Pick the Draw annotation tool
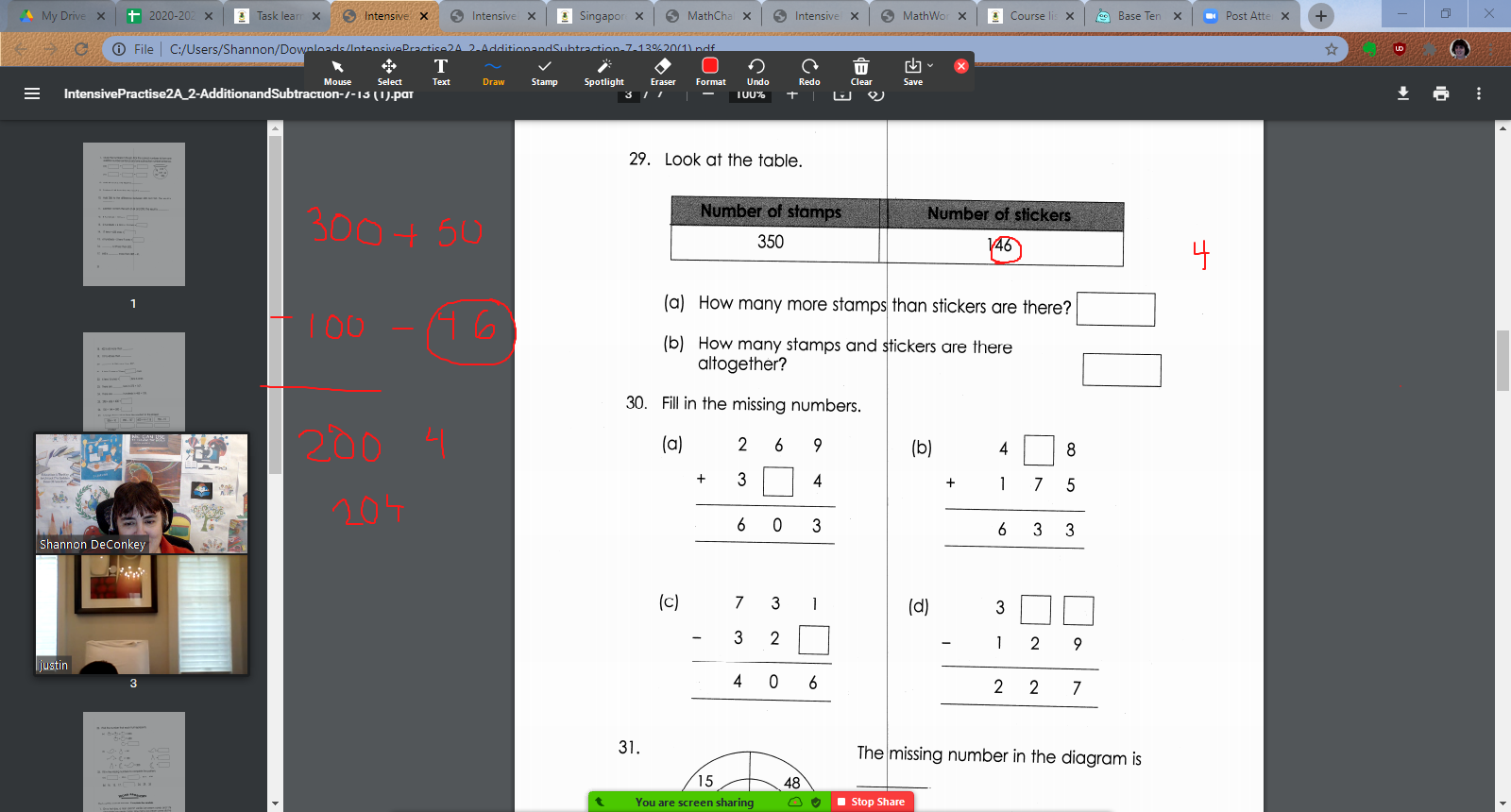The image size is (1511, 812). 493,72
